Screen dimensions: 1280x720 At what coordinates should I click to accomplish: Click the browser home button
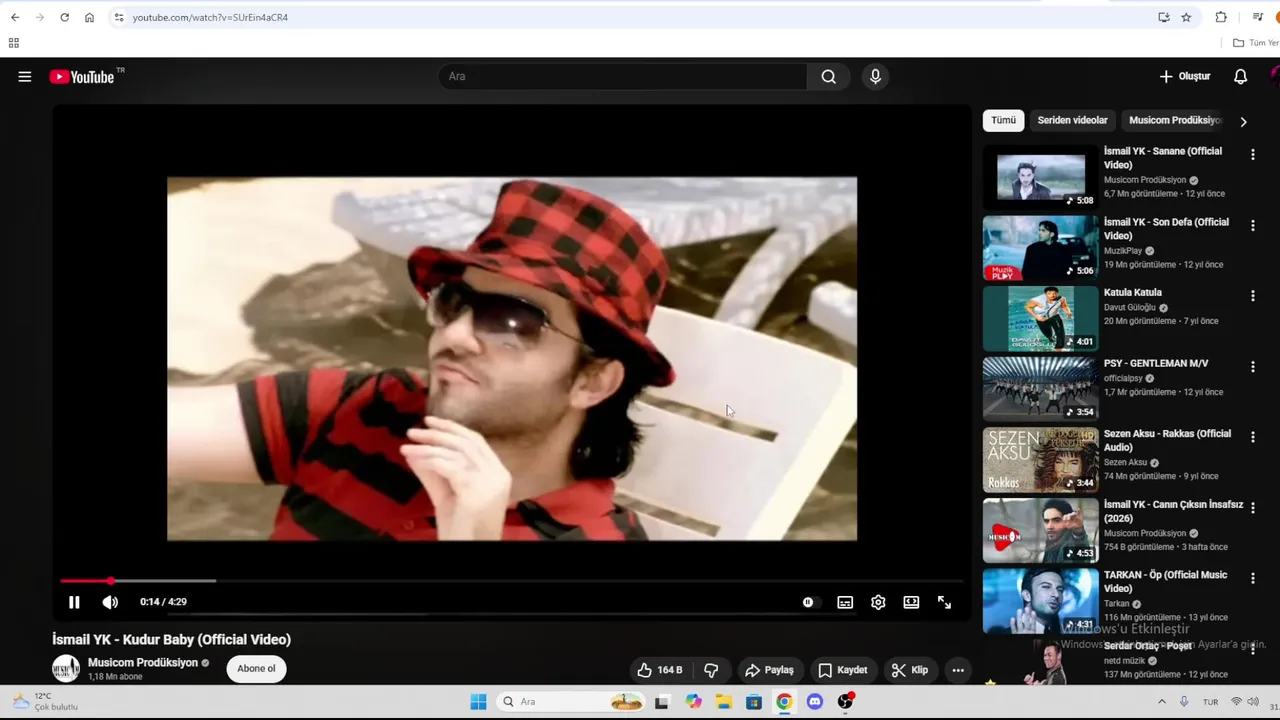(x=89, y=17)
